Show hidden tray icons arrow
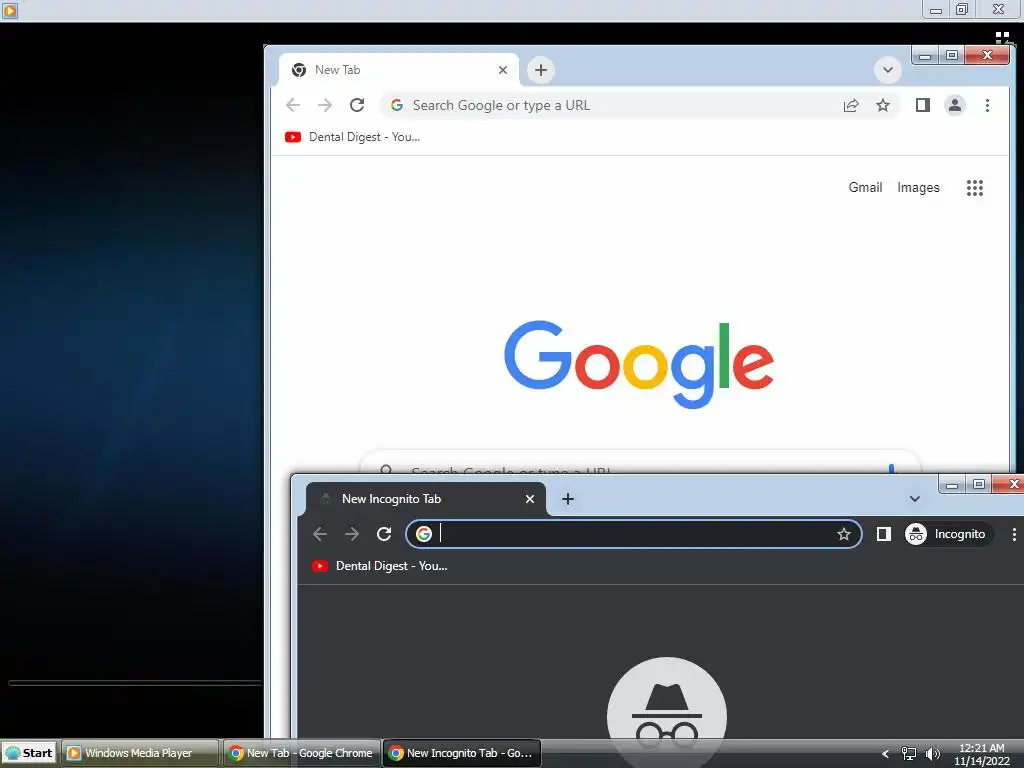Viewport: 1024px width, 768px height. coord(886,754)
